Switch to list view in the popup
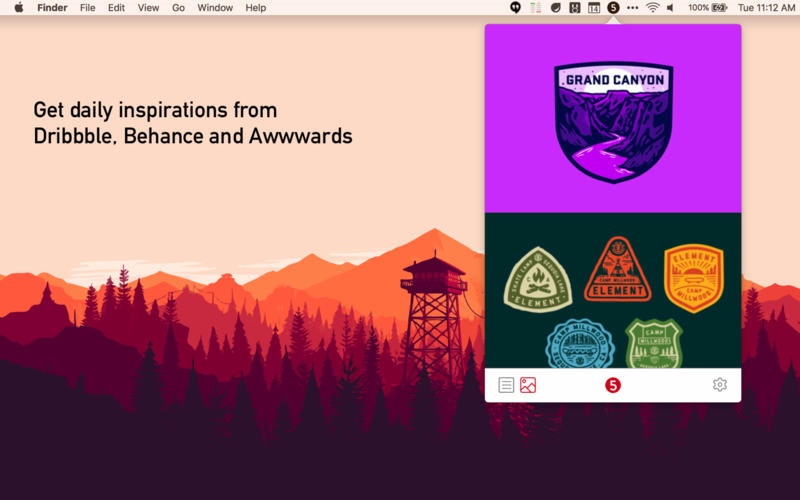The width and height of the screenshot is (800, 500). click(x=506, y=385)
